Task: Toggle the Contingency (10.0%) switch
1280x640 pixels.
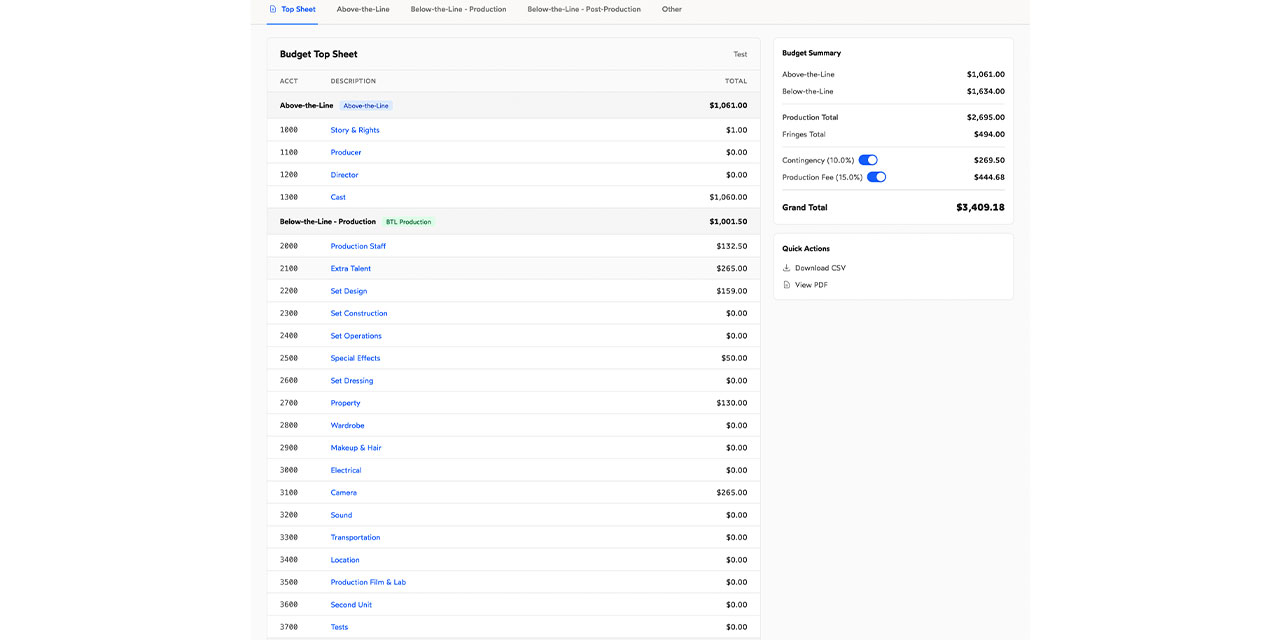Action: pyautogui.click(x=868, y=160)
